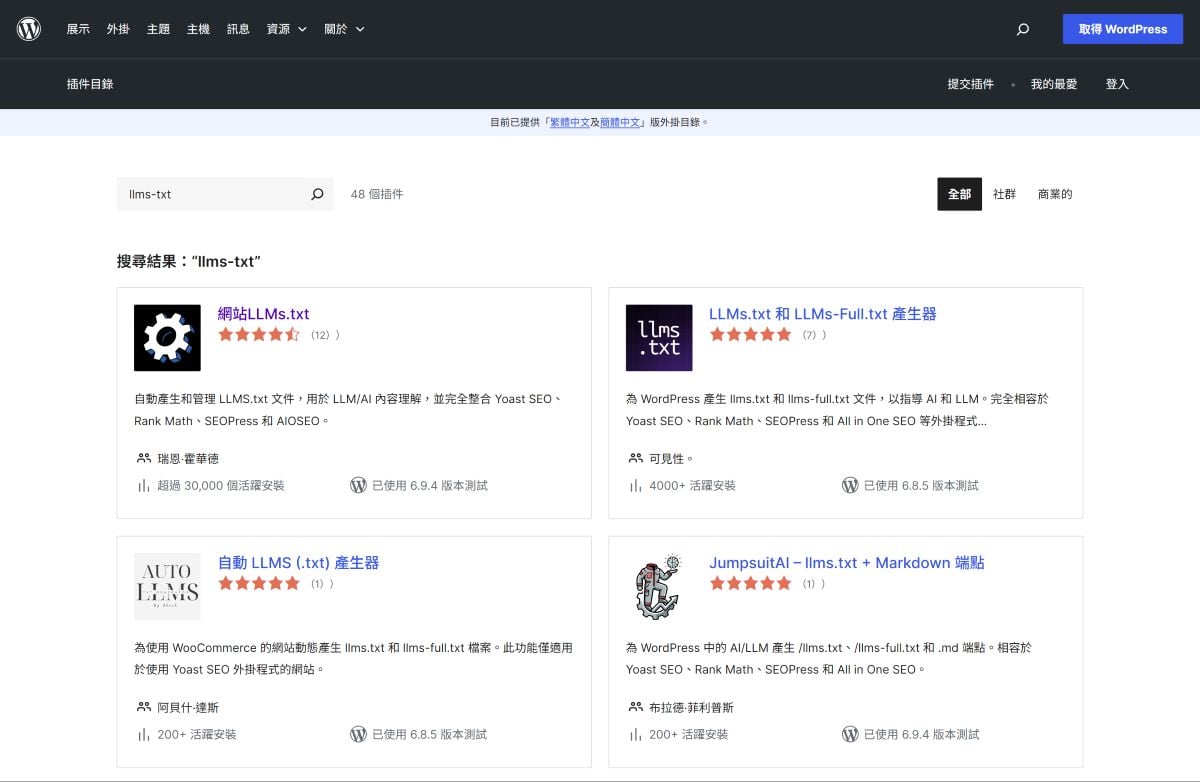Submit search with magnifier in search box
1200x782 pixels.
click(x=317, y=194)
